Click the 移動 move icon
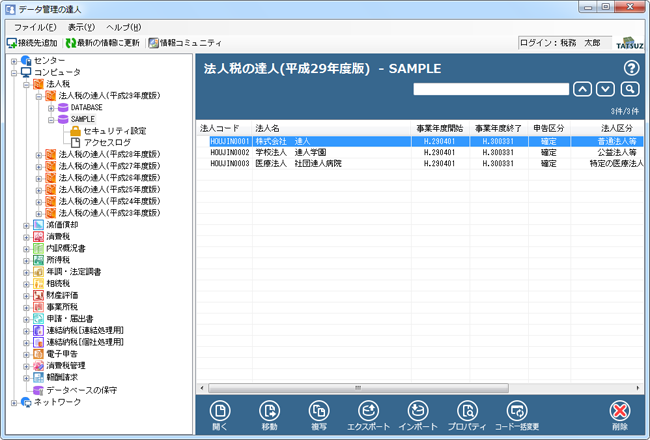 269,411
